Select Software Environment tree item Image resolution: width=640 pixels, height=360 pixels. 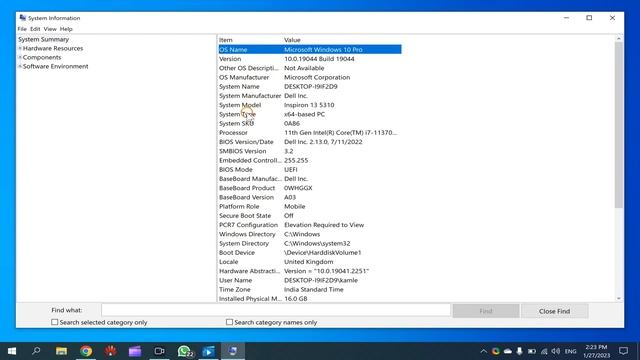pyautogui.click(x=56, y=66)
